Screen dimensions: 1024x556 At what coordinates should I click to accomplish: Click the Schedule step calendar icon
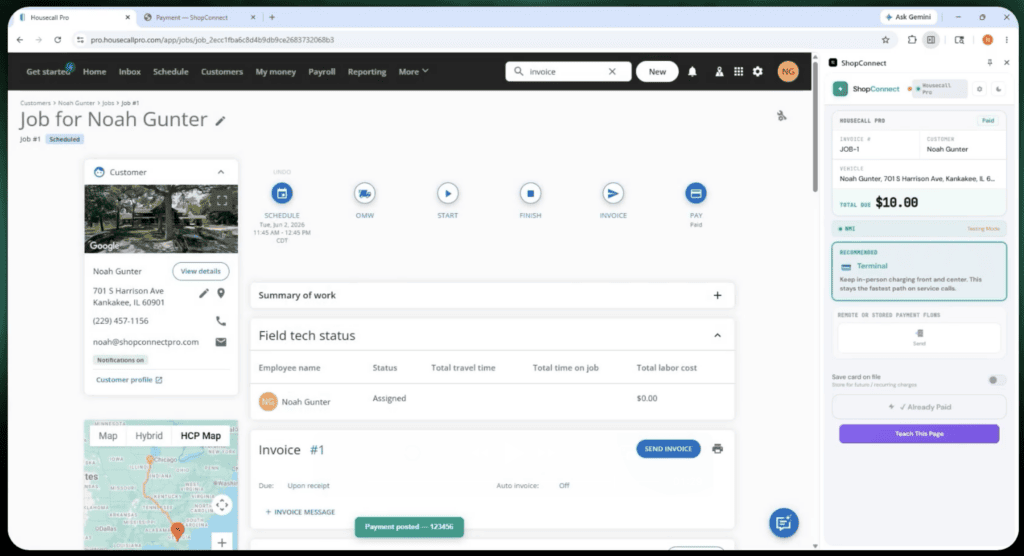281,193
